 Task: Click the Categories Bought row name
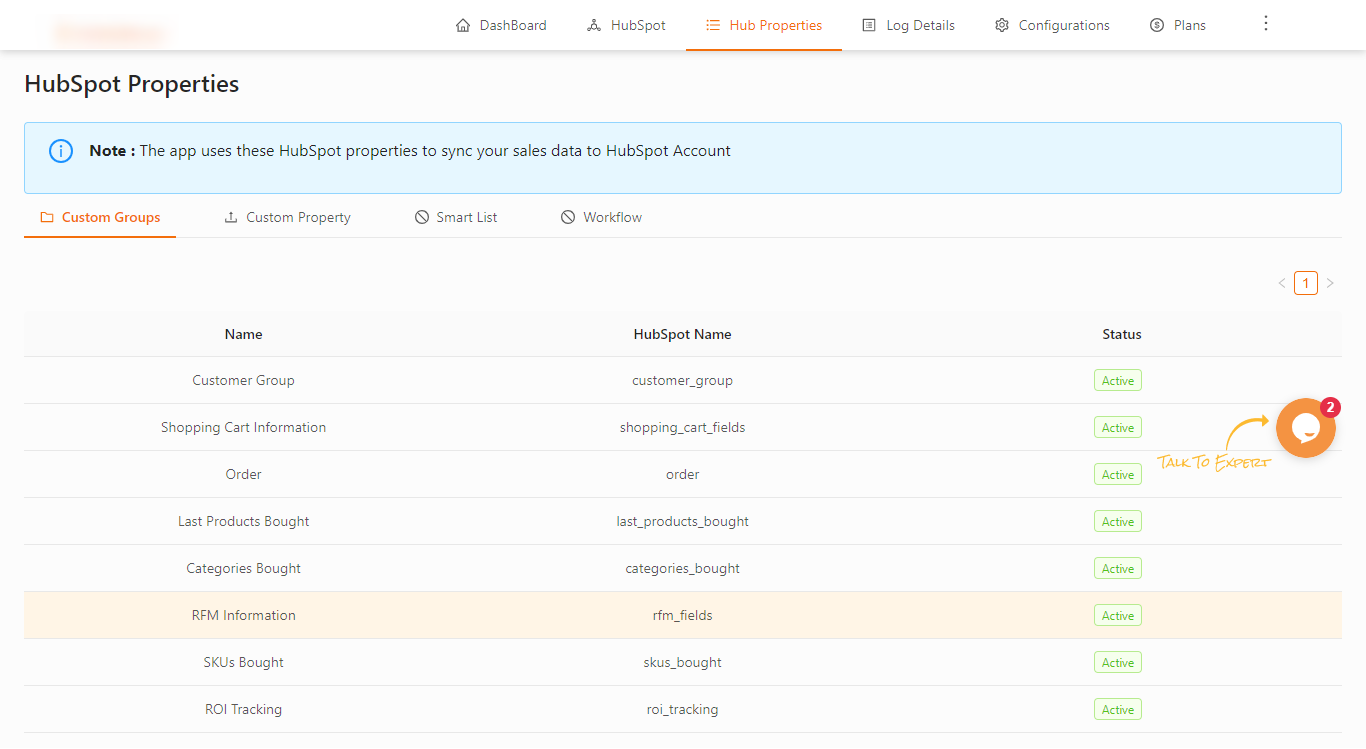(x=243, y=568)
